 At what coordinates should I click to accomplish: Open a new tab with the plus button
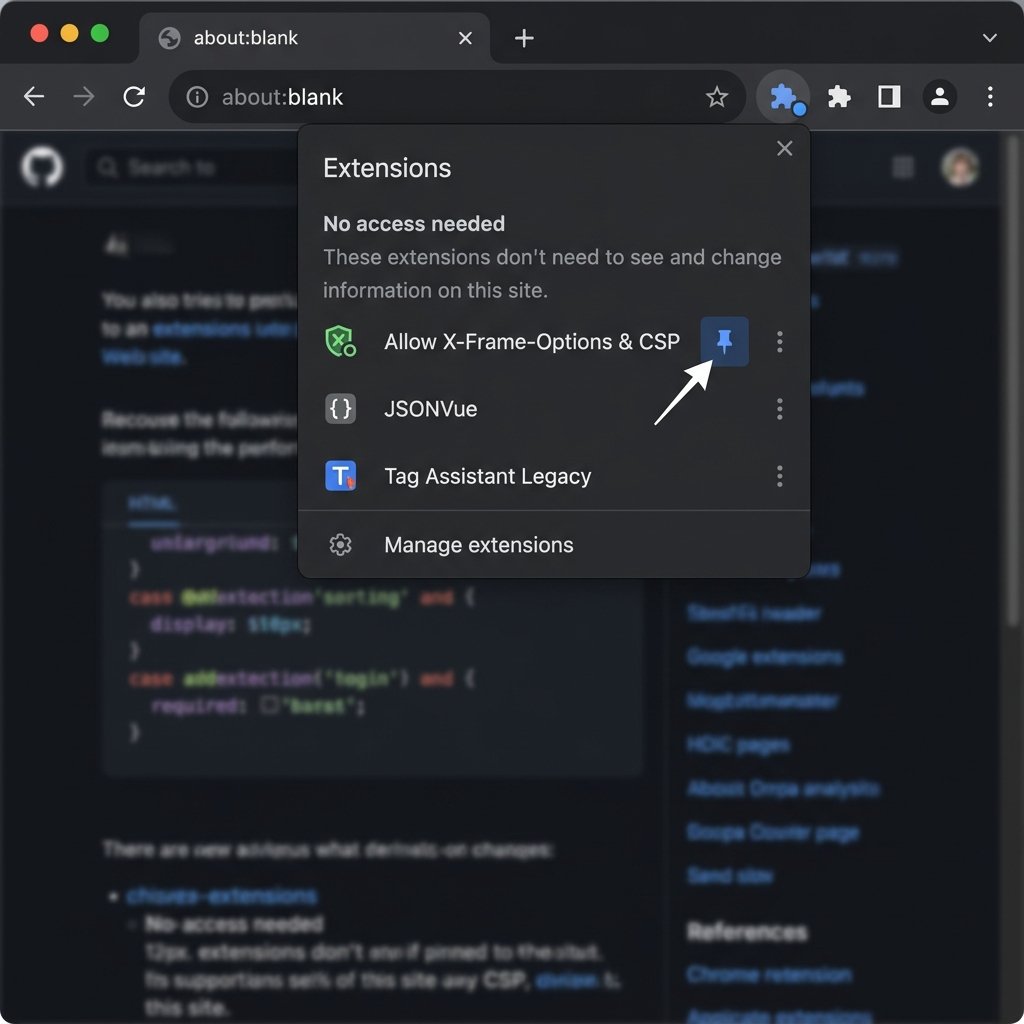click(x=524, y=38)
